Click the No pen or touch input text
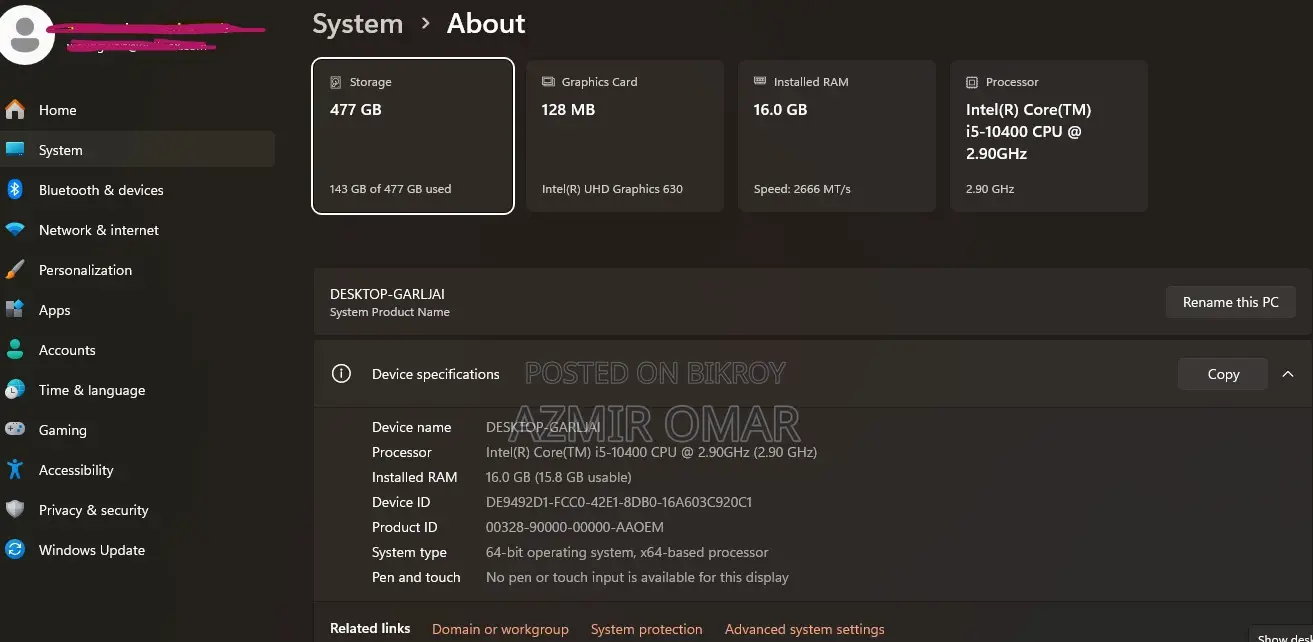Screen dimensions: 1313x642 click(637, 577)
